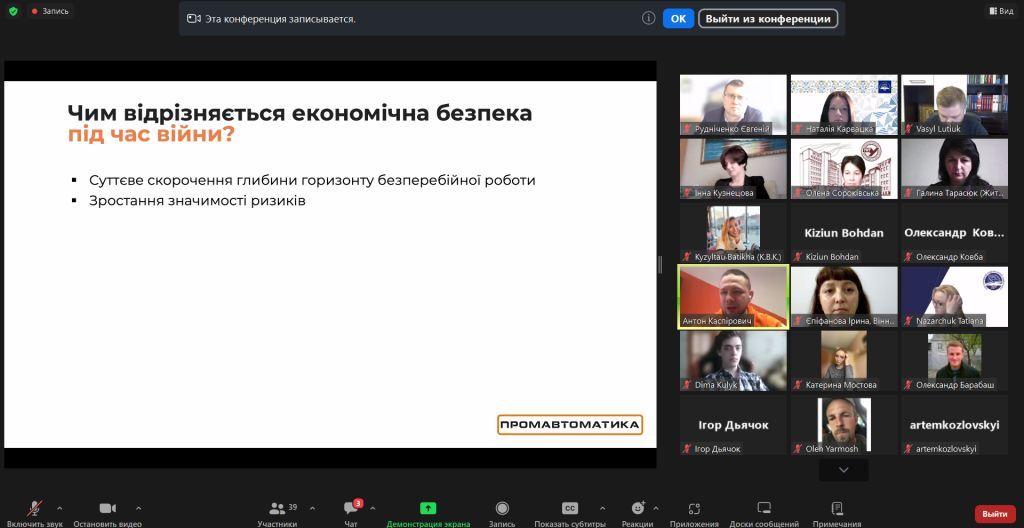Open the Примечания notes panel

[x=837, y=514]
